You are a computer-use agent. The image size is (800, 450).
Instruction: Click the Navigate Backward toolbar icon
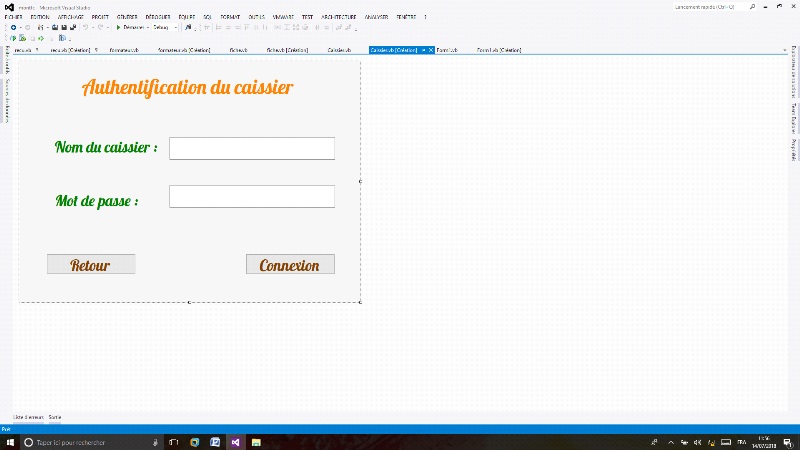point(13,27)
